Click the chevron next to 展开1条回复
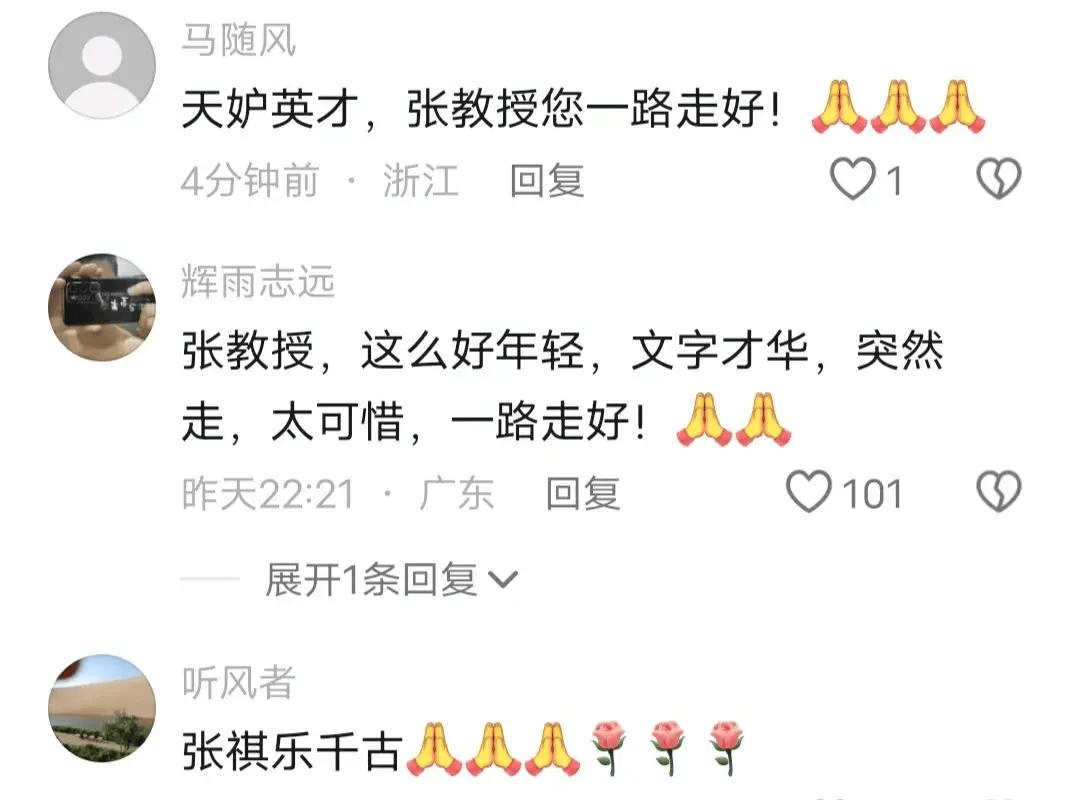This screenshot has width=1080, height=800. click(x=503, y=580)
